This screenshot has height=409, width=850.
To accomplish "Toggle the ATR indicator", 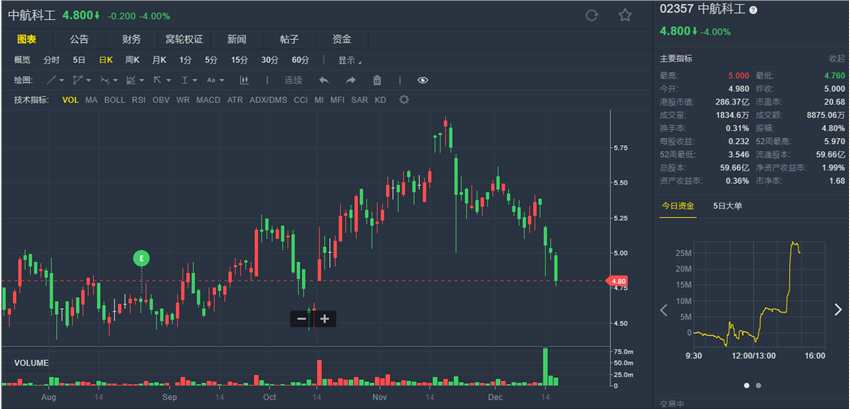I will [x=235, y=100].
